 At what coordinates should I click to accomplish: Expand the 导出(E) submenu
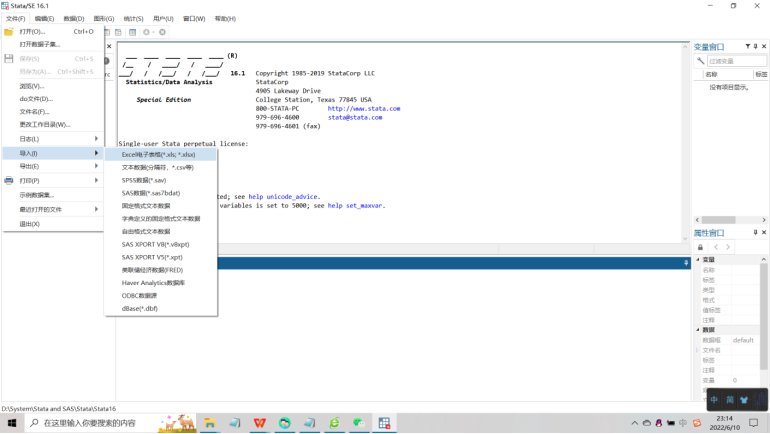[x=96, y=166]
